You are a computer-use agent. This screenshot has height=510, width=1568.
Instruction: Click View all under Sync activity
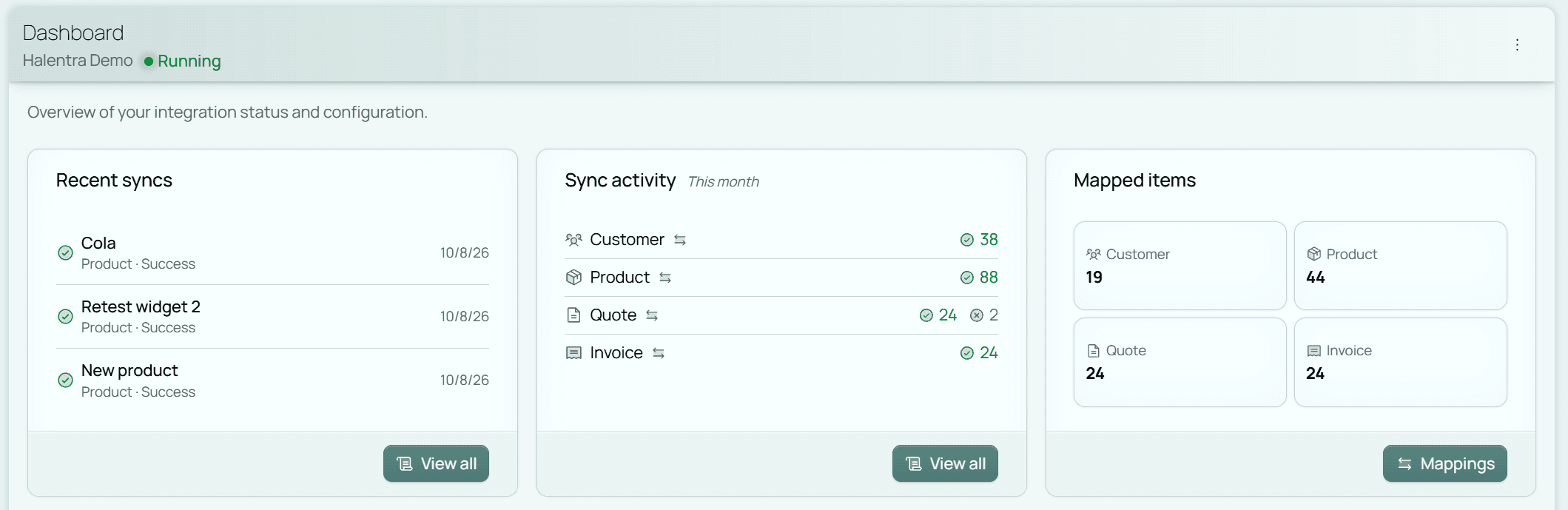945,463
